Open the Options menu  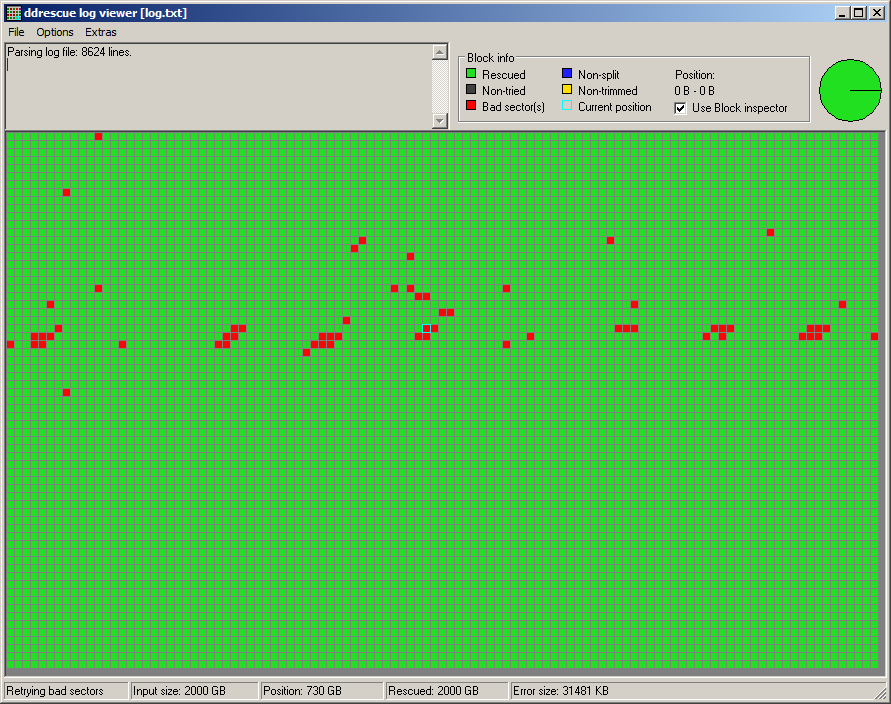55,32
